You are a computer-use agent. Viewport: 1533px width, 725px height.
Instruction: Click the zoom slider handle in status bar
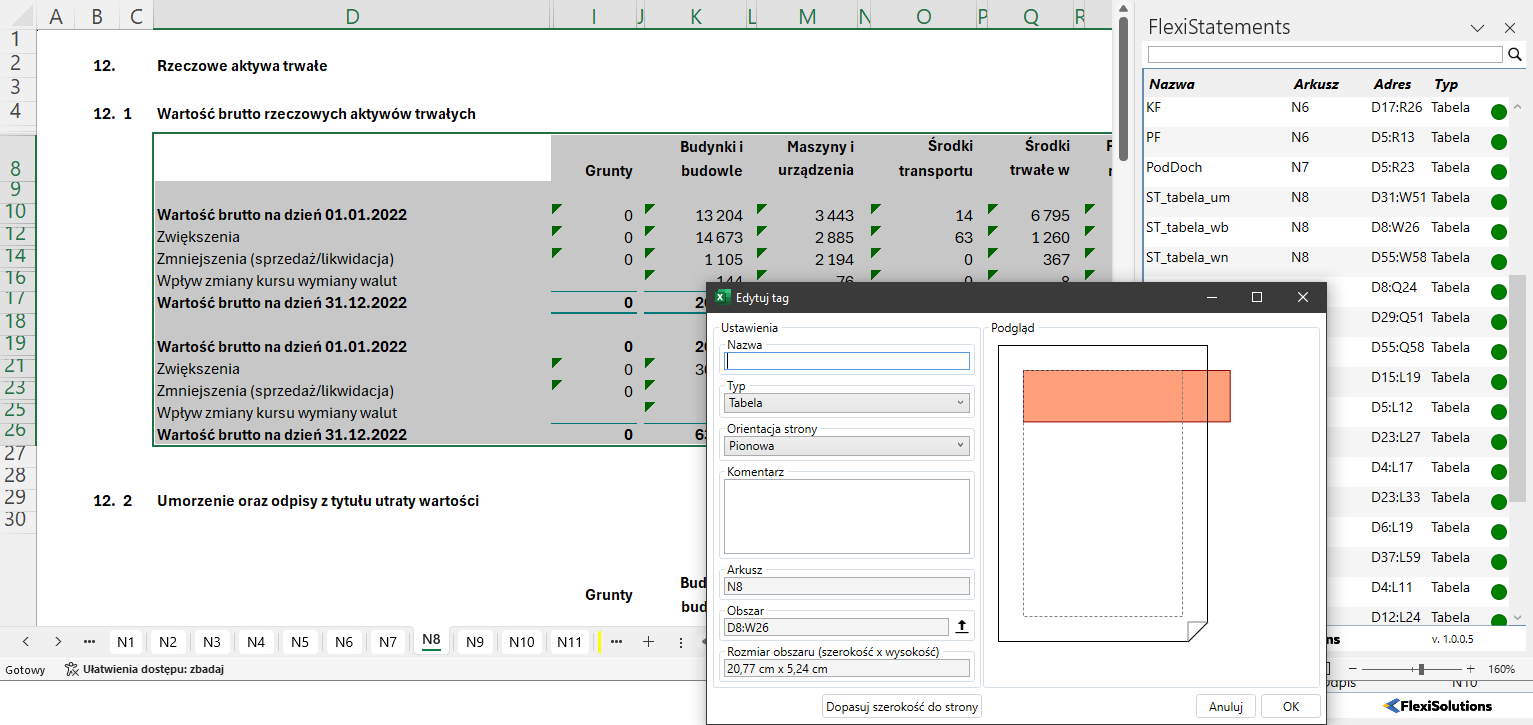click(1421, 668)
